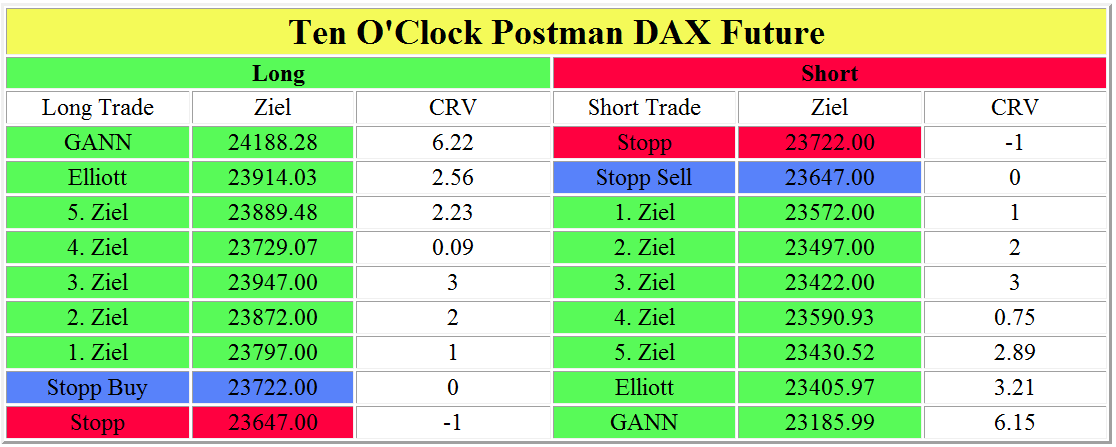The width and height of the screenshot is (1116, 447).
Task: Click the Short Trade column header
Action: tap(644, 108)
